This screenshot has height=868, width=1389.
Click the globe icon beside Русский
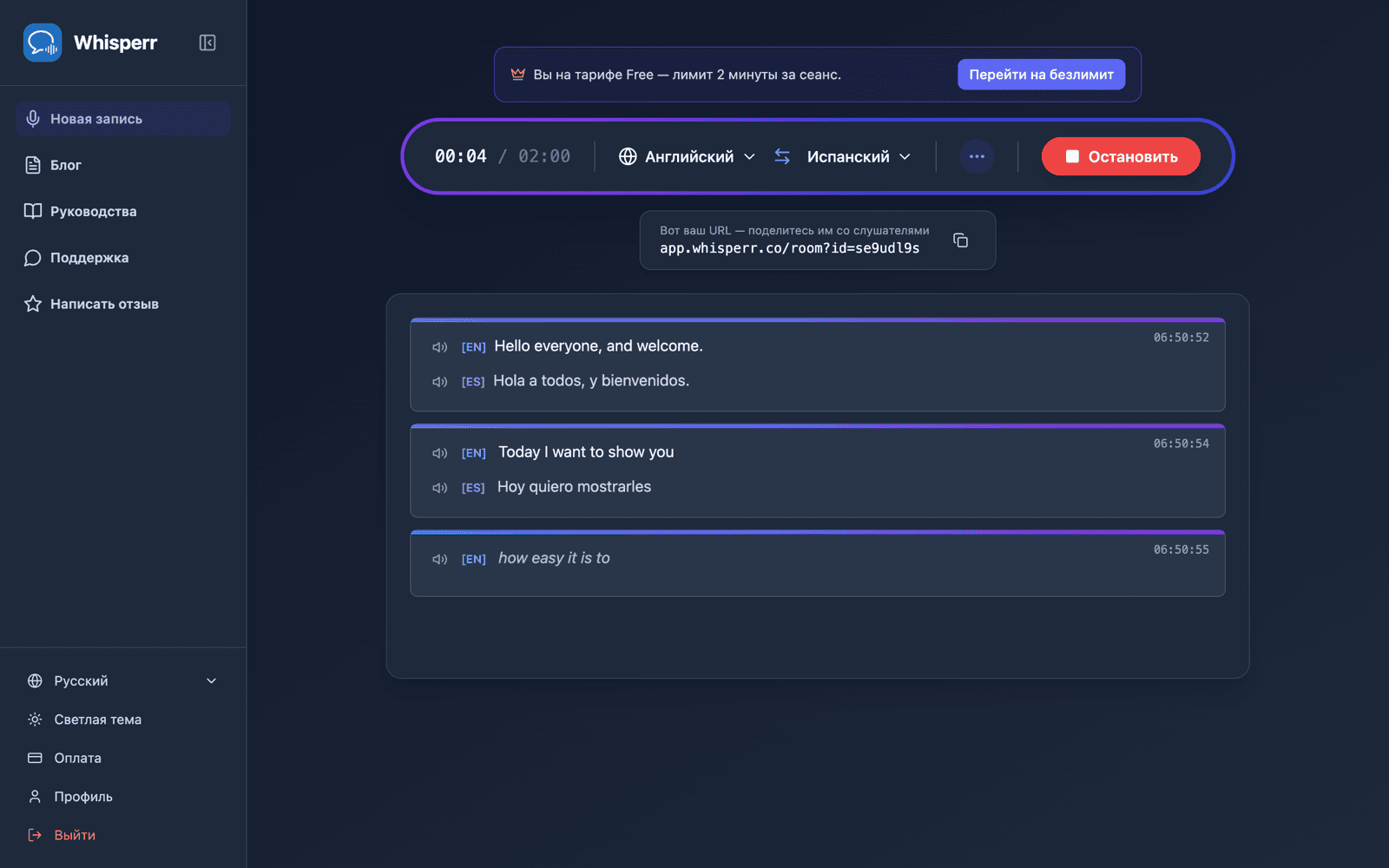[x=35, y=681]
